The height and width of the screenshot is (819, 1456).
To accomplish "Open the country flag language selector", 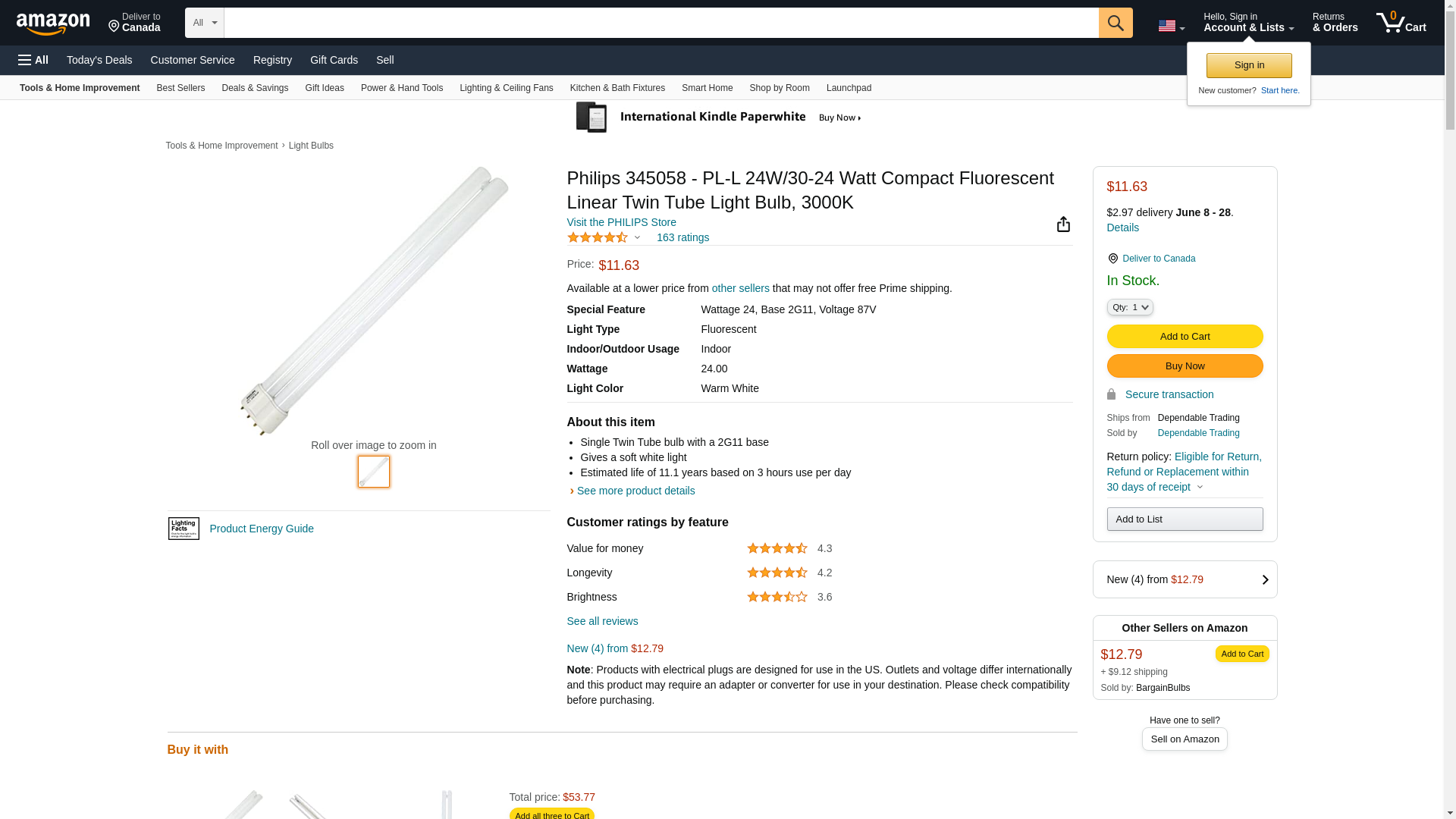I will pyautogui.click(x=1170, y=26).
